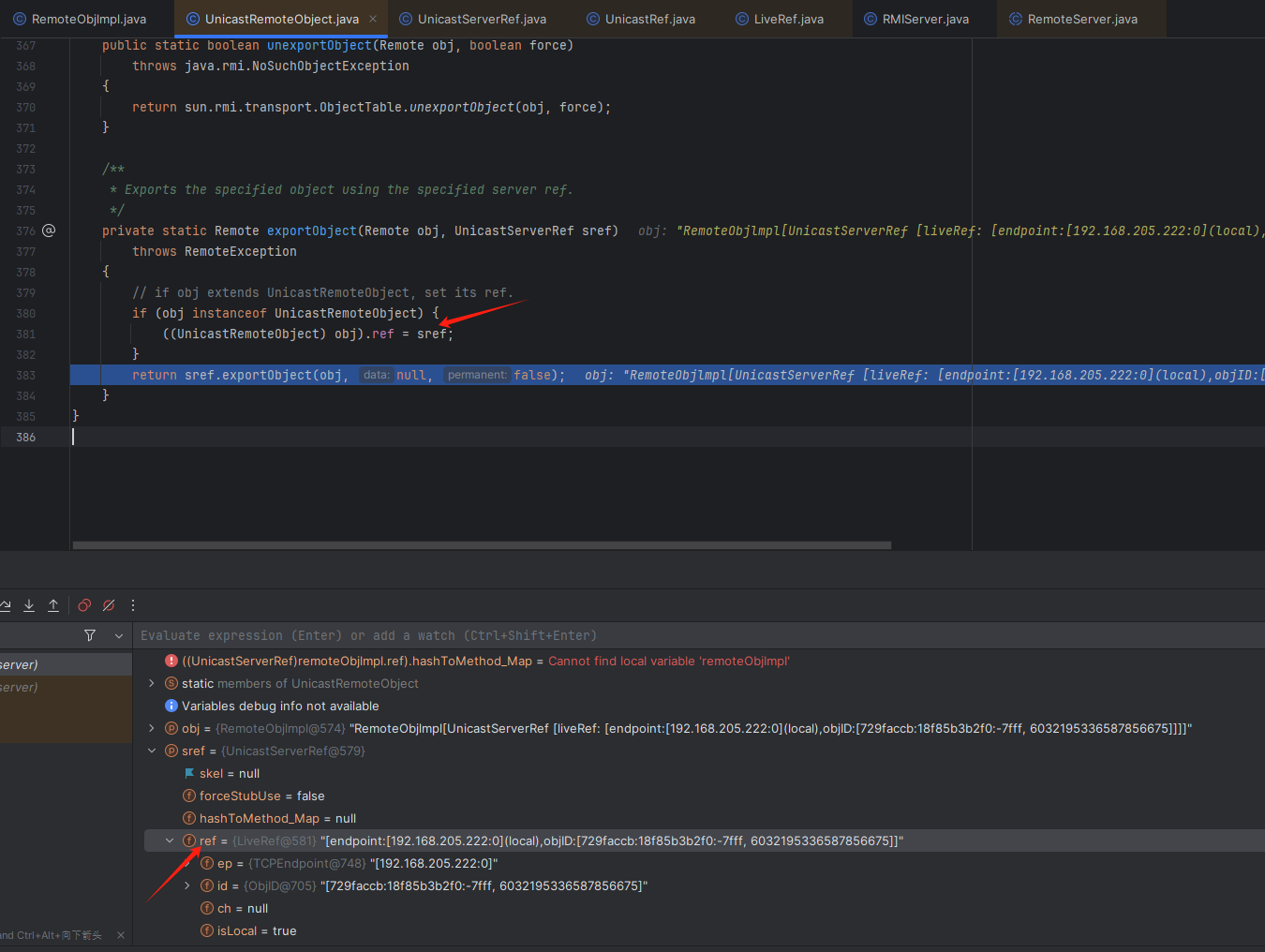Open View Breakpoints double red circle icon
This screenshot has height=952, width=1265.
point(84,605)
